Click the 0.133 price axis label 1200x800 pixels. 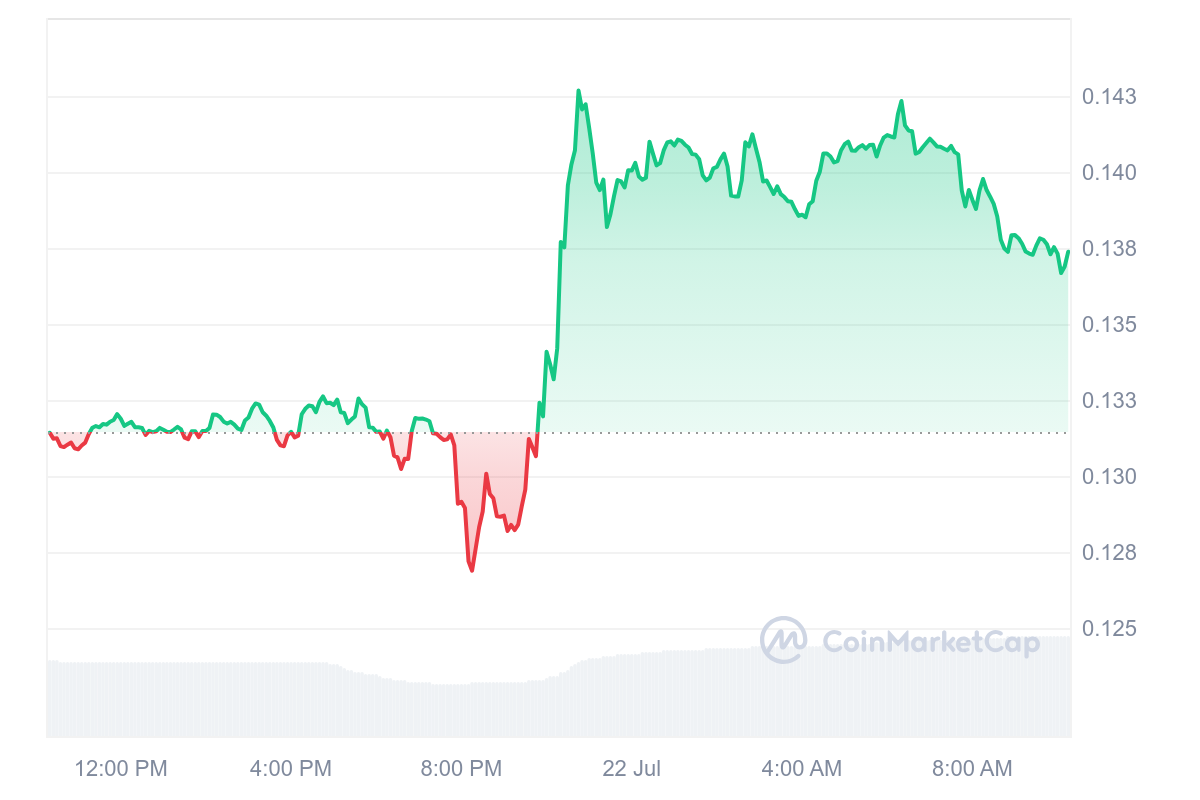point(1109,401)
